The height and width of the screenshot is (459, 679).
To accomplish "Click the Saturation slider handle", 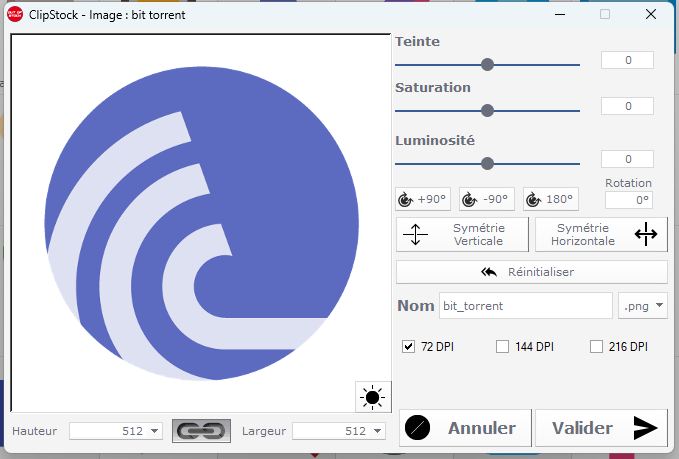I will tap(488, 110).
